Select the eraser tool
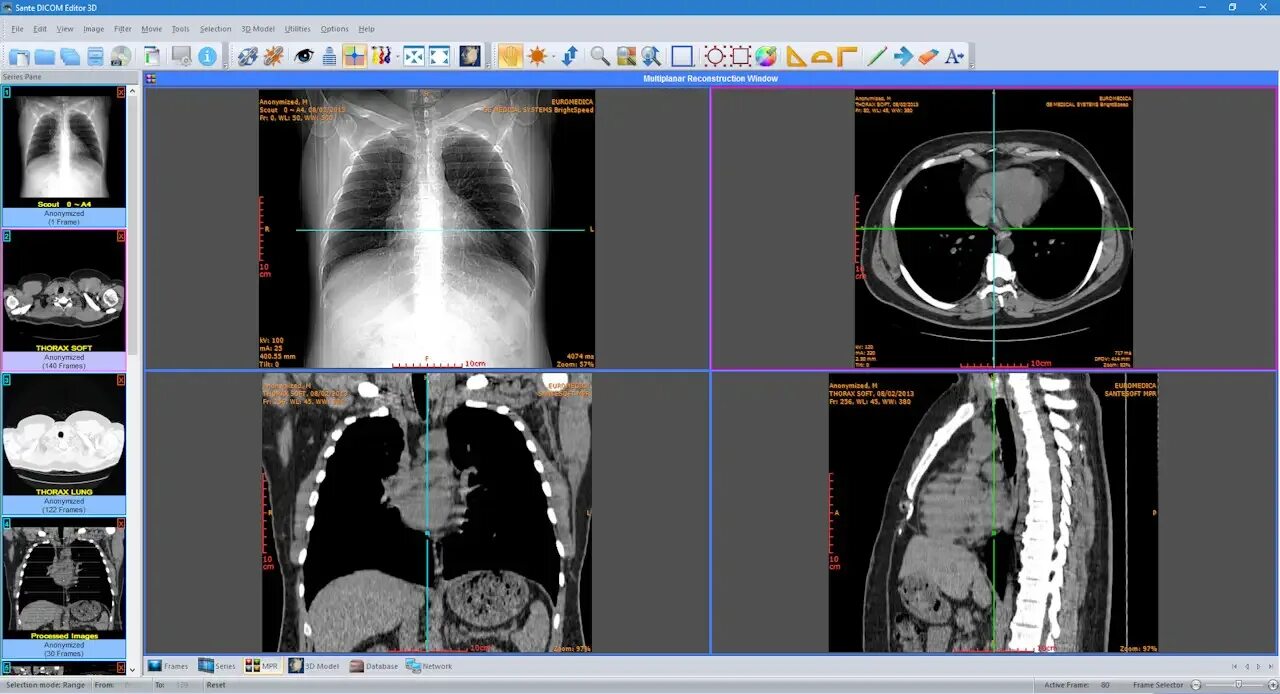Screen dimensions: 1280x694 pyautogui.click(x=928, y=56)
